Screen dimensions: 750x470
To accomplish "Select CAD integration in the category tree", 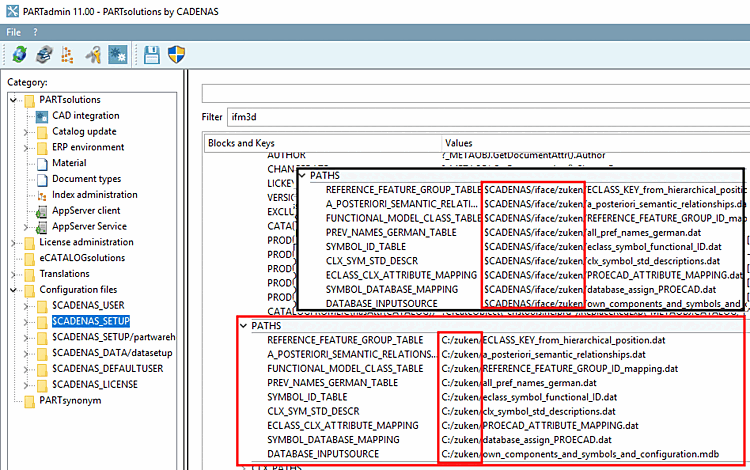I will 85,115.
